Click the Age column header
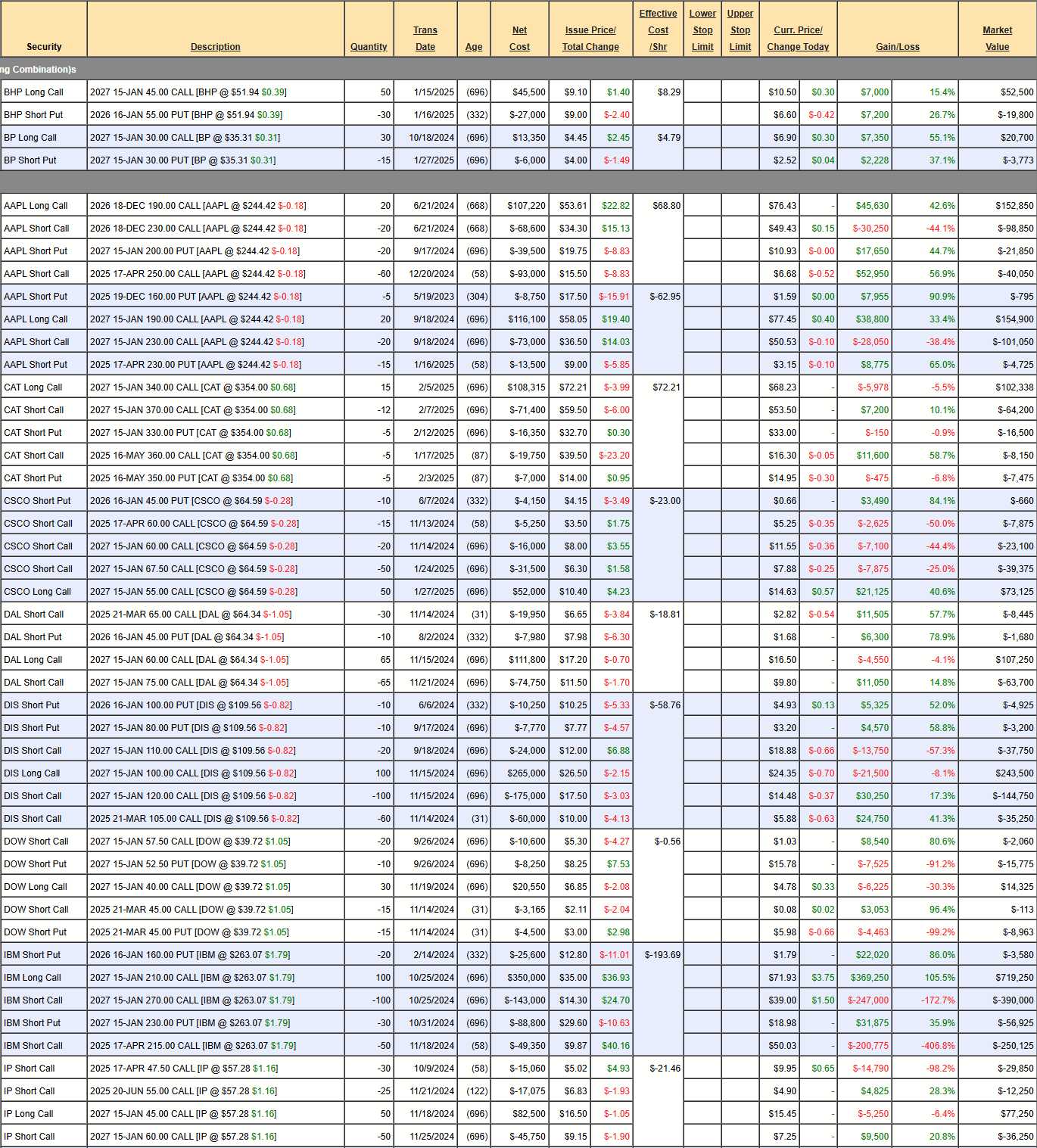Image resolution: width=1037 pixels, height=1148 pixels. tap(474, 47)
